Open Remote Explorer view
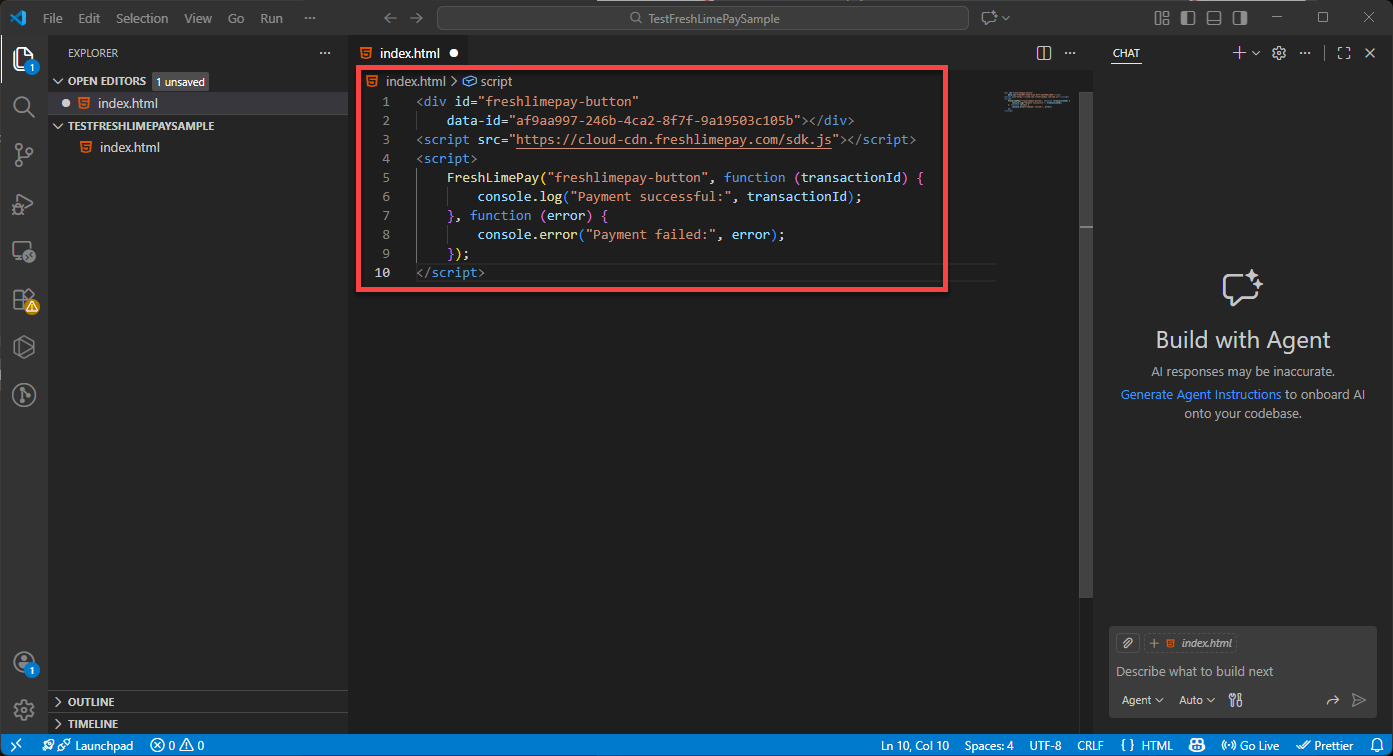This screenshot has width=1393, height=756. pos(24,251)
